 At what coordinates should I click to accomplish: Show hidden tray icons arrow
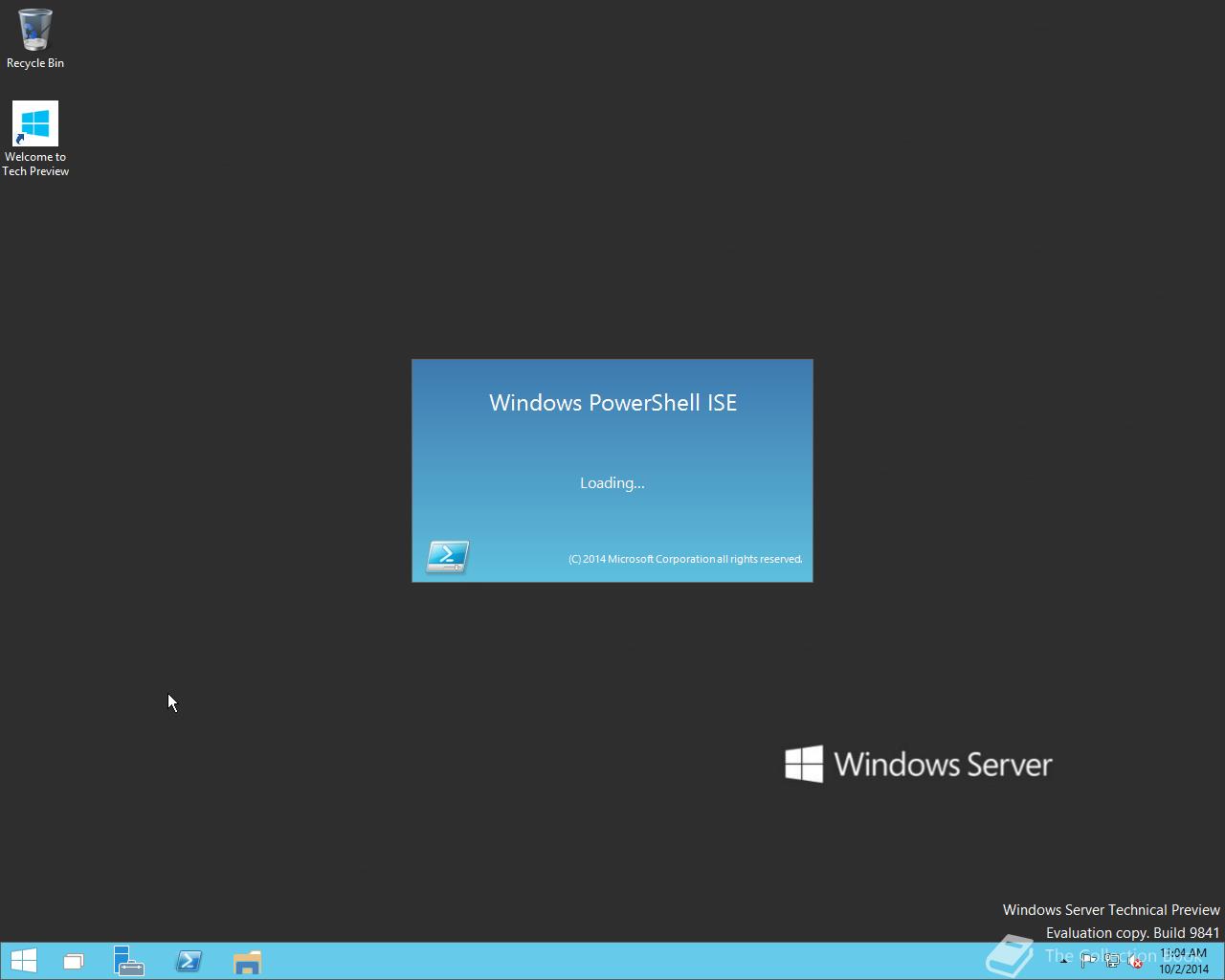click(x=1064, y=961)
